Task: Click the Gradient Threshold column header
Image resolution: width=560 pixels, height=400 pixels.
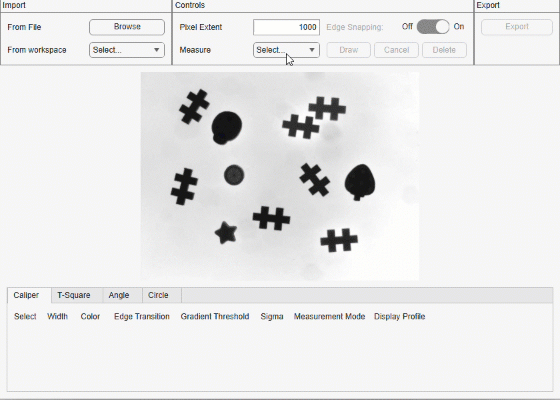Action: tap(215, 316)
